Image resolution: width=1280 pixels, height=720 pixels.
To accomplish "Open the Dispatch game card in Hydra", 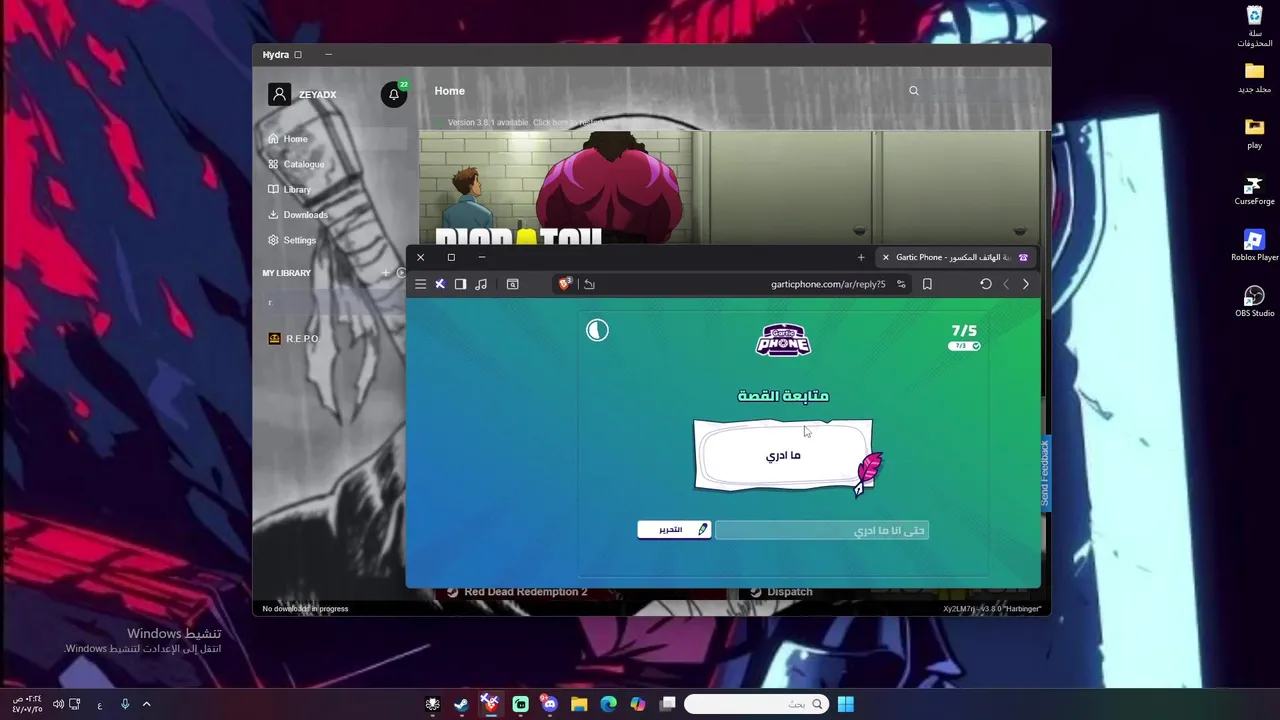I will pos(890,592).
